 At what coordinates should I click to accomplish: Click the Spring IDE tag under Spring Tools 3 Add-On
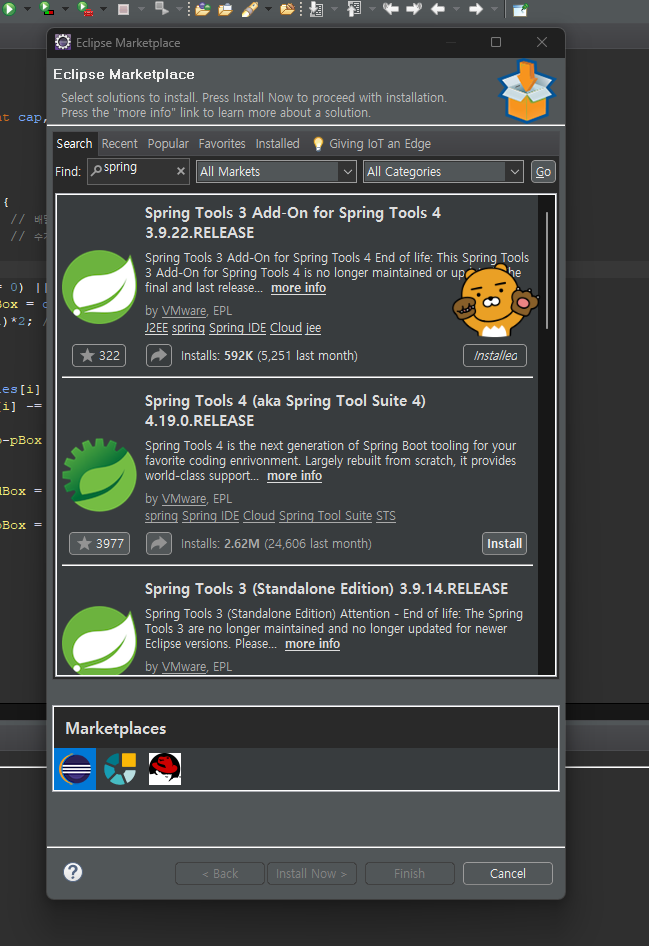click(237, 328)
